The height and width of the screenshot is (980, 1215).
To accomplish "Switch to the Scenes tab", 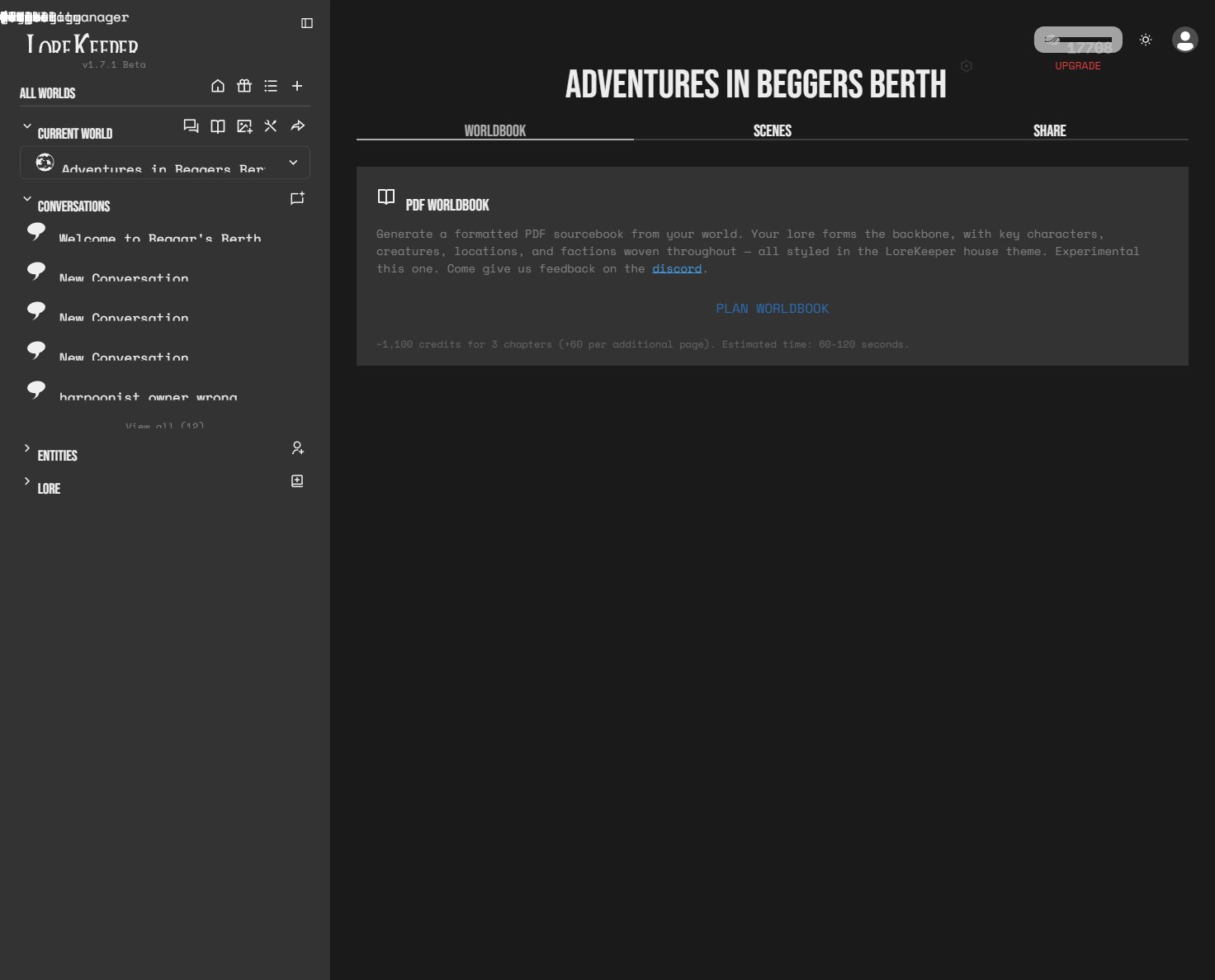I will tap(773, 130).
